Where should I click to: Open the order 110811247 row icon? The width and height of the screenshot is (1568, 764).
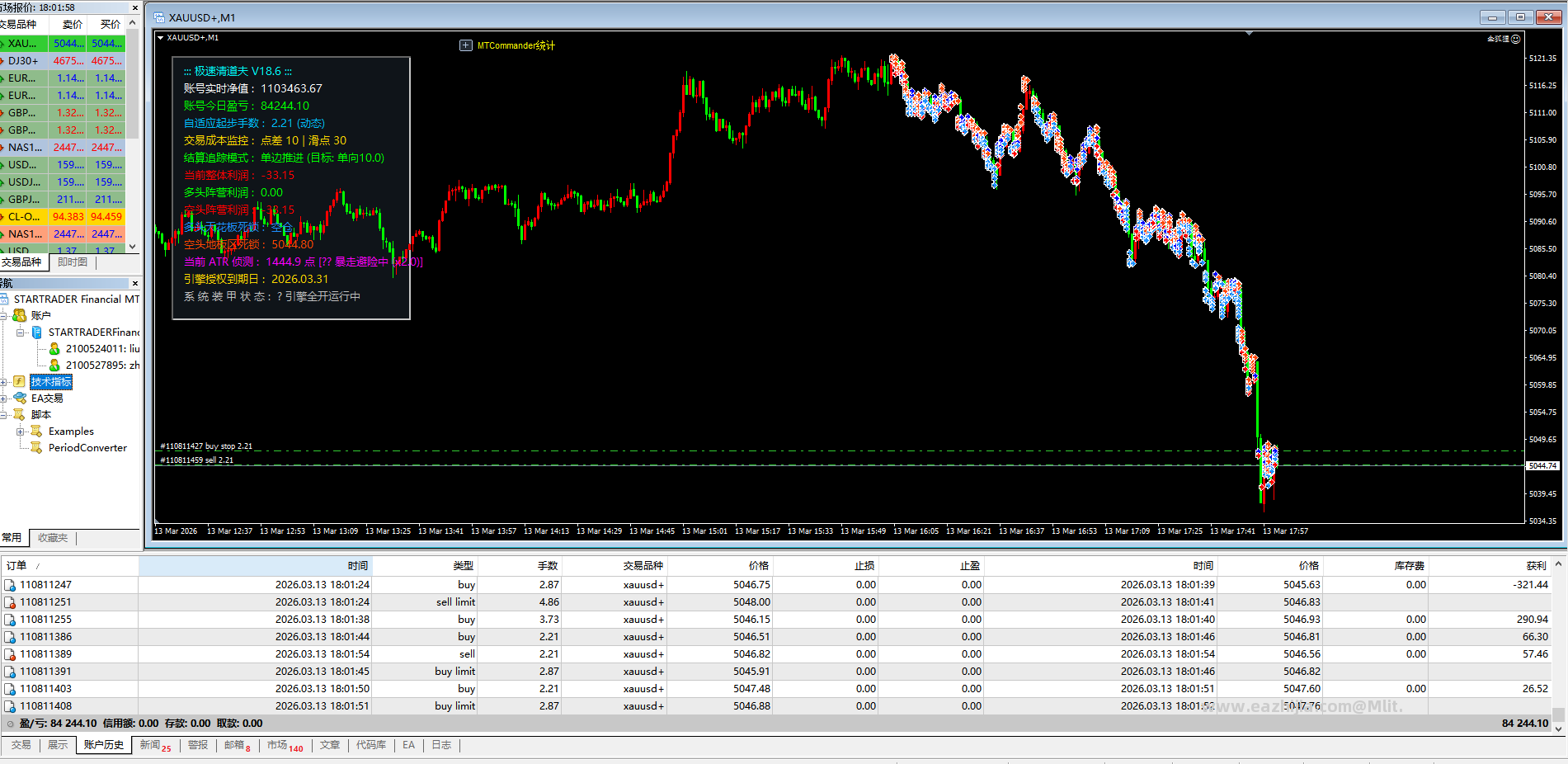coord(10,585)
